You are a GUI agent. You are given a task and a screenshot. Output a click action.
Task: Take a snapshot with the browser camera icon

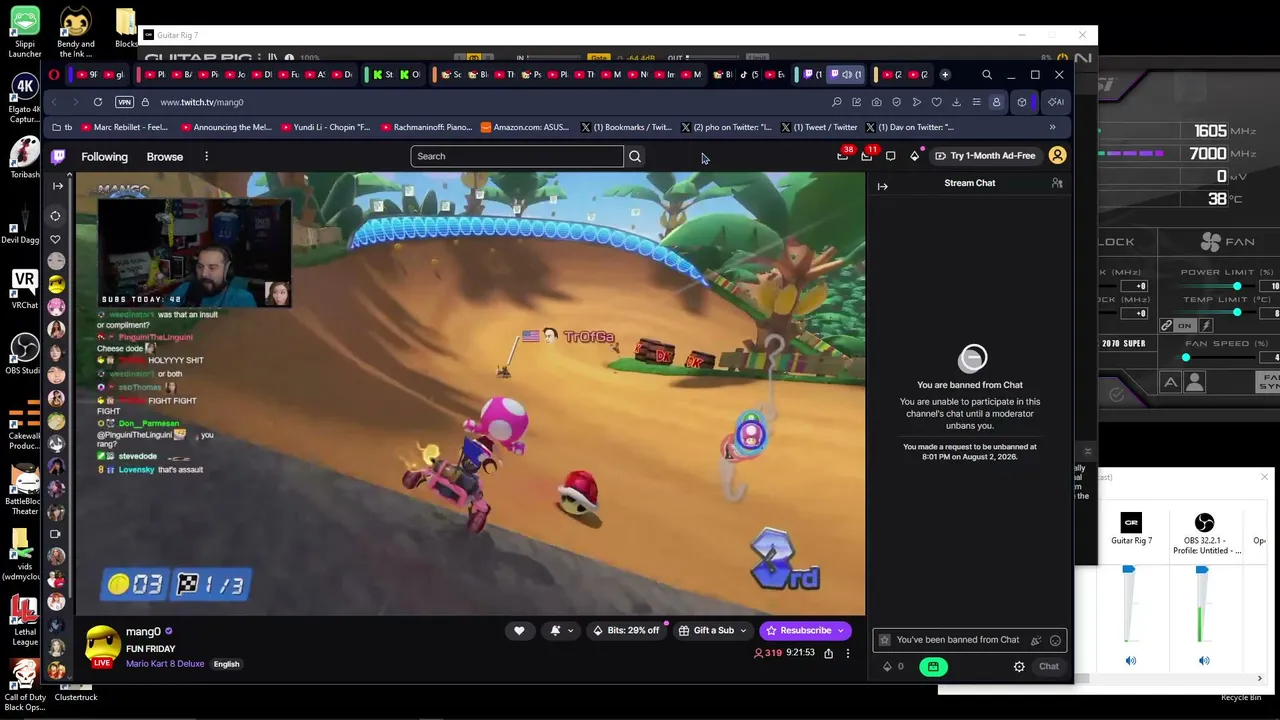click(876, 102)
